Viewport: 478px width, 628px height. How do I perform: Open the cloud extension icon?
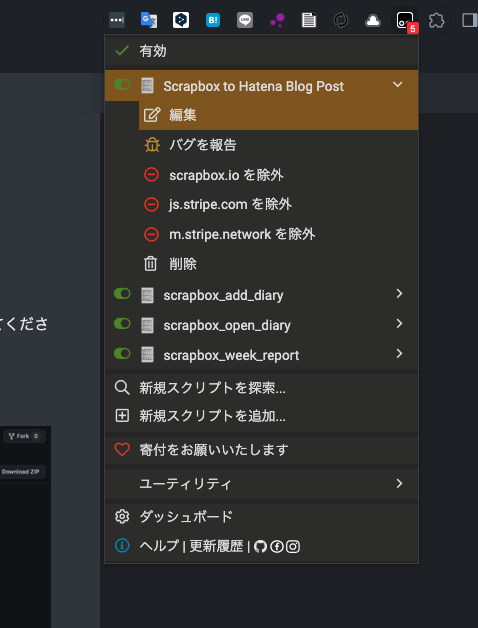(x=373, y=21)
